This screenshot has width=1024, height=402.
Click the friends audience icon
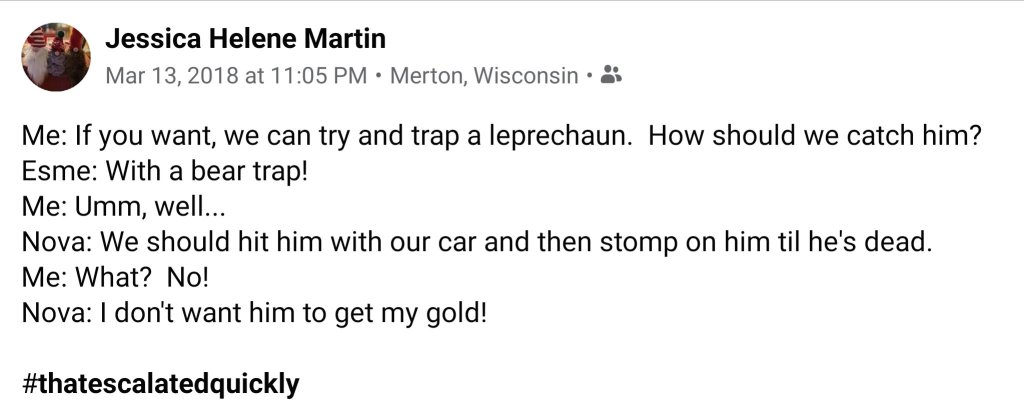[x=611, y=74]
